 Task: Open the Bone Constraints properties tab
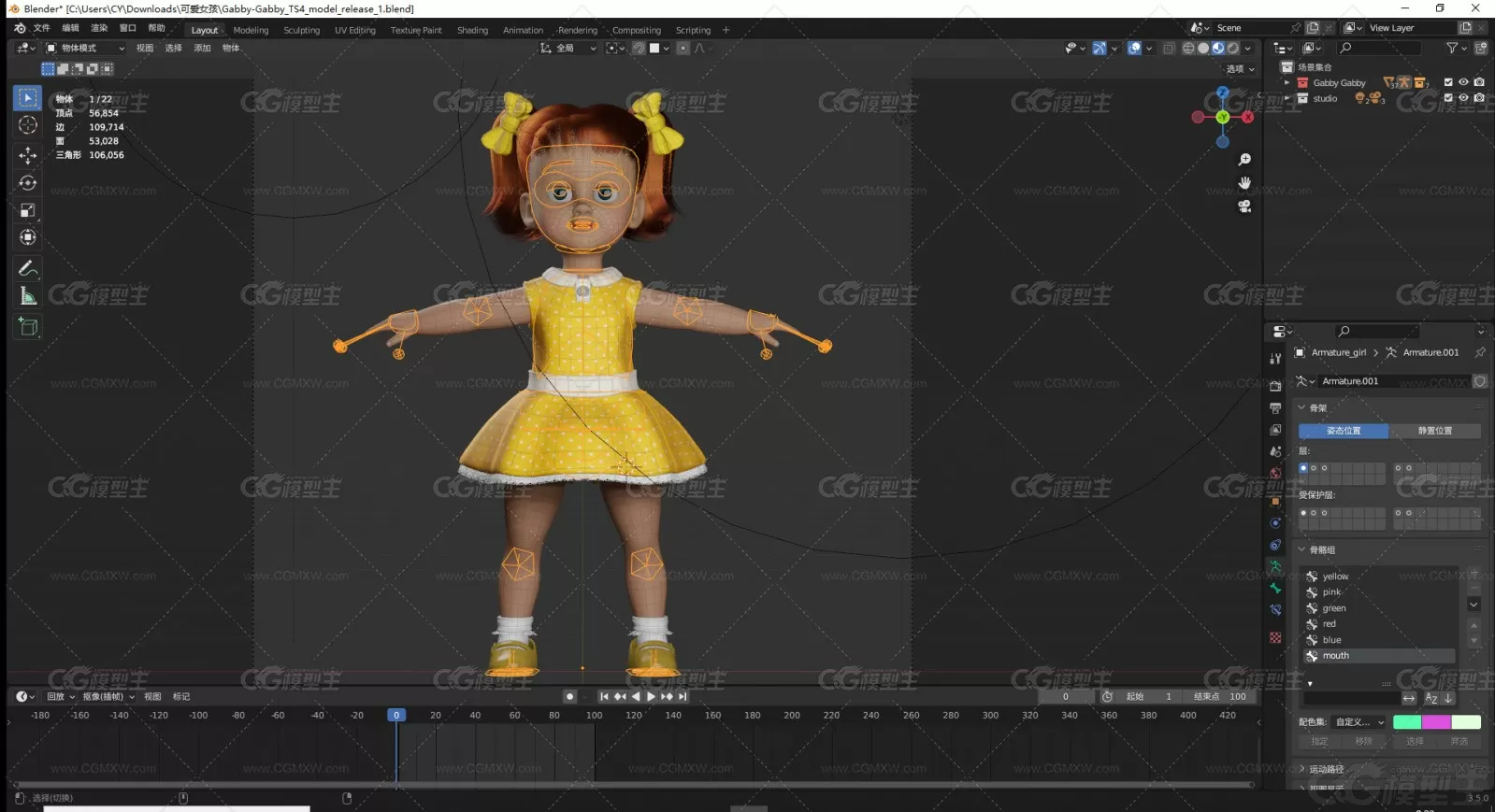coord(1275,610)
